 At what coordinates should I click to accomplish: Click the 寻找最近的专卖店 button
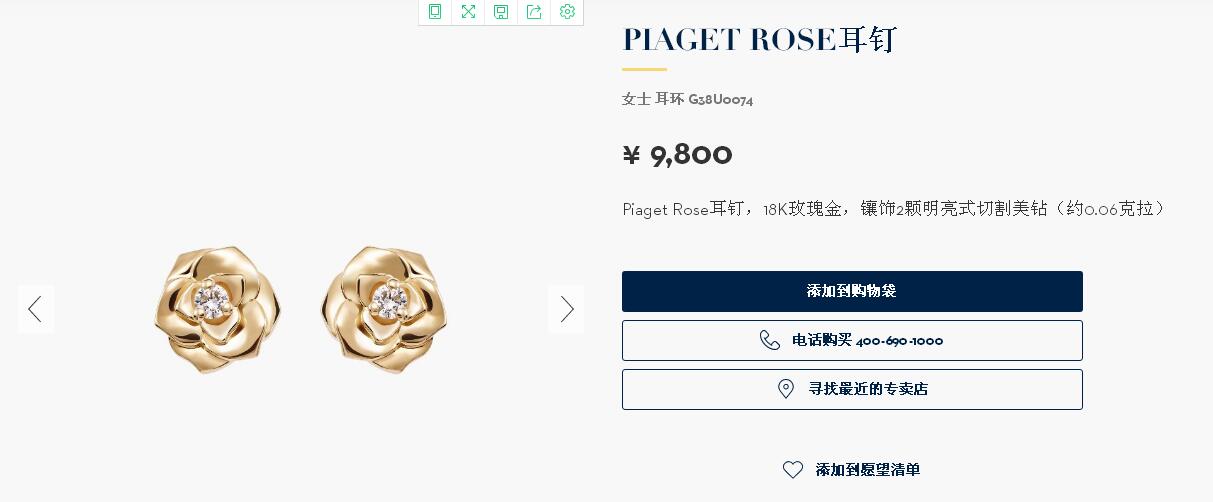coord(852,389)
